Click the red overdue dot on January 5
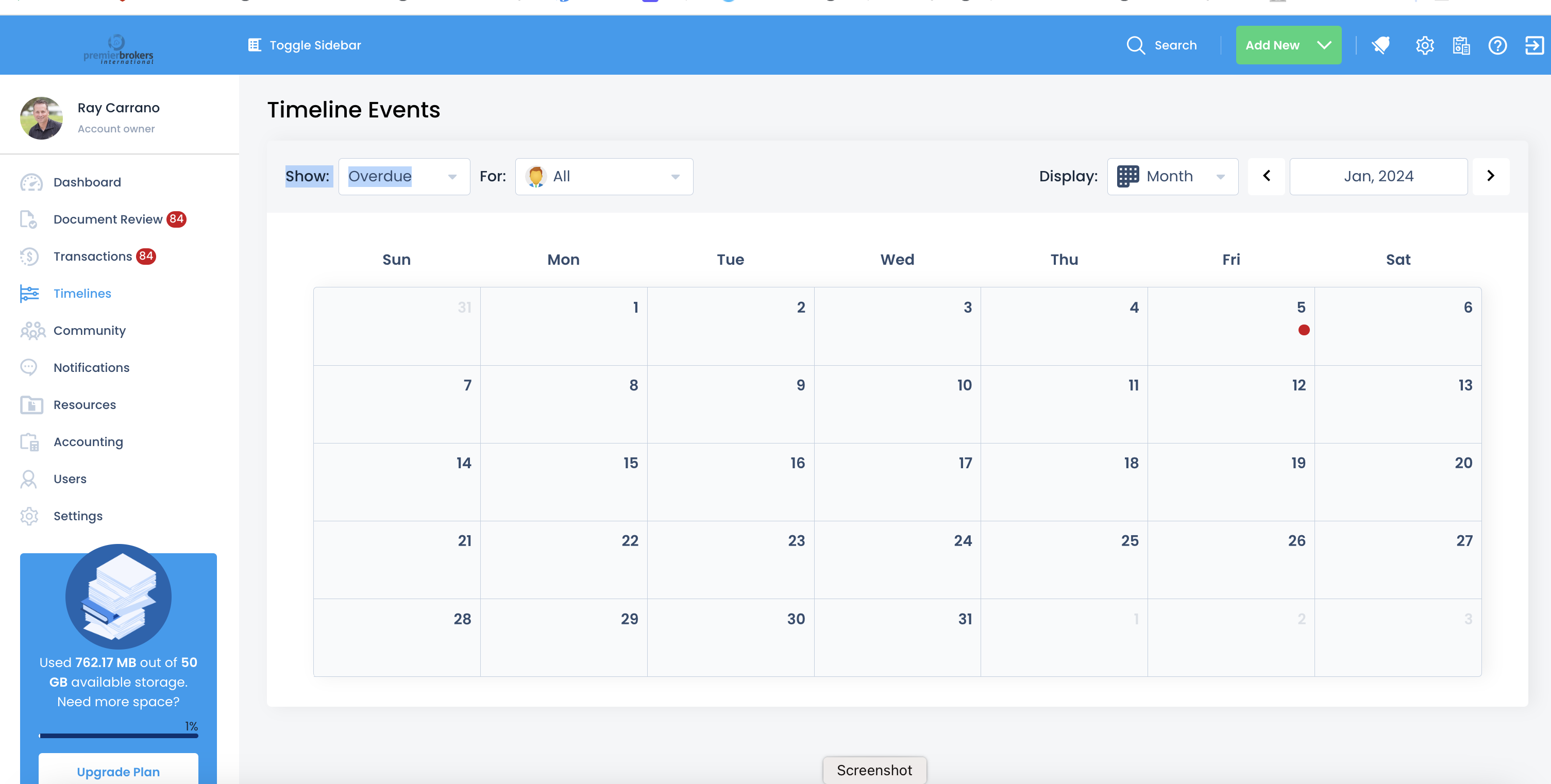This screenshot has width=1551, height=784. coord(1304,330)
